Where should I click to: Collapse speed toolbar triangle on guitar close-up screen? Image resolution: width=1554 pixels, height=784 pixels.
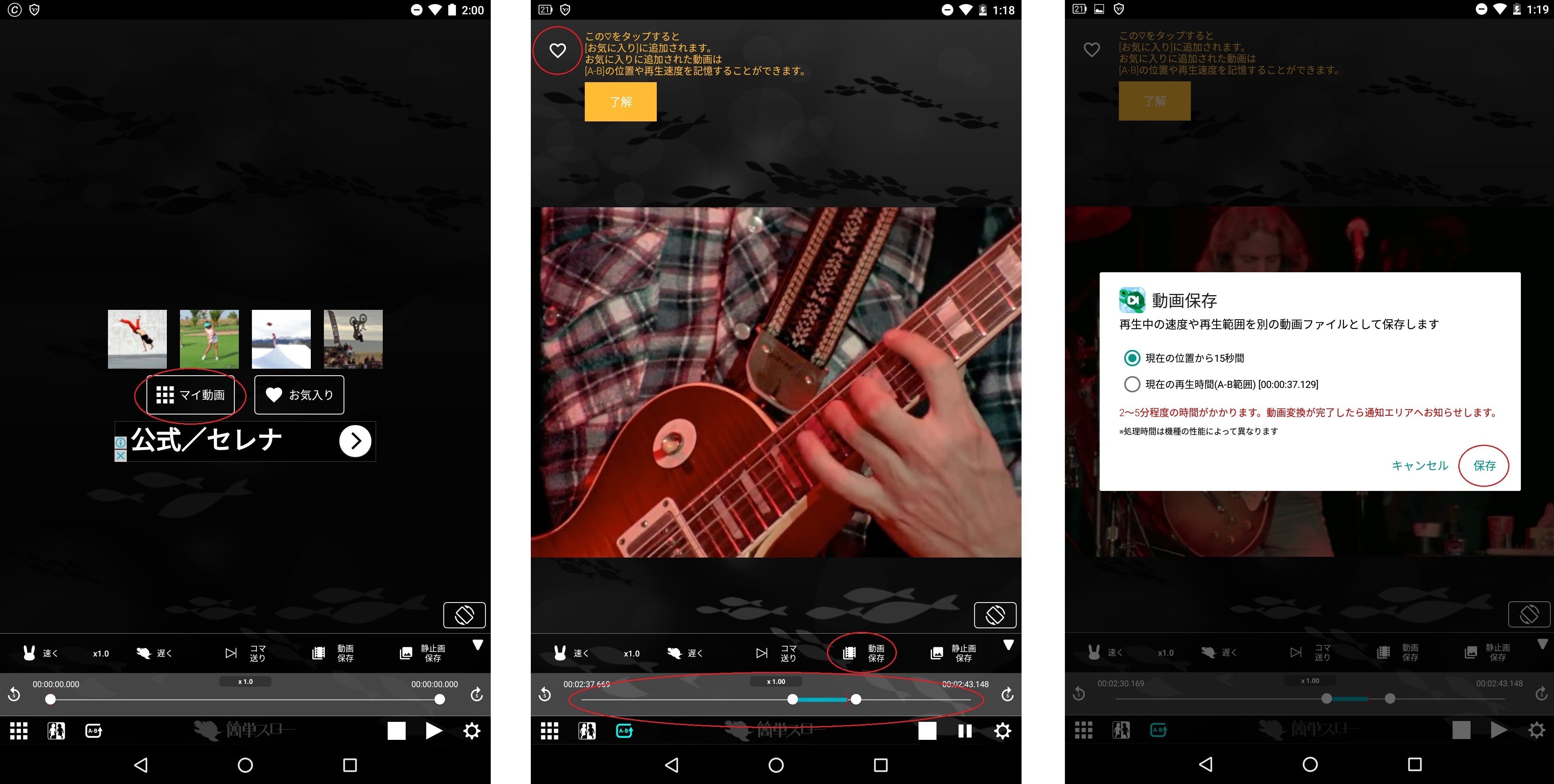click(1008, 645)
